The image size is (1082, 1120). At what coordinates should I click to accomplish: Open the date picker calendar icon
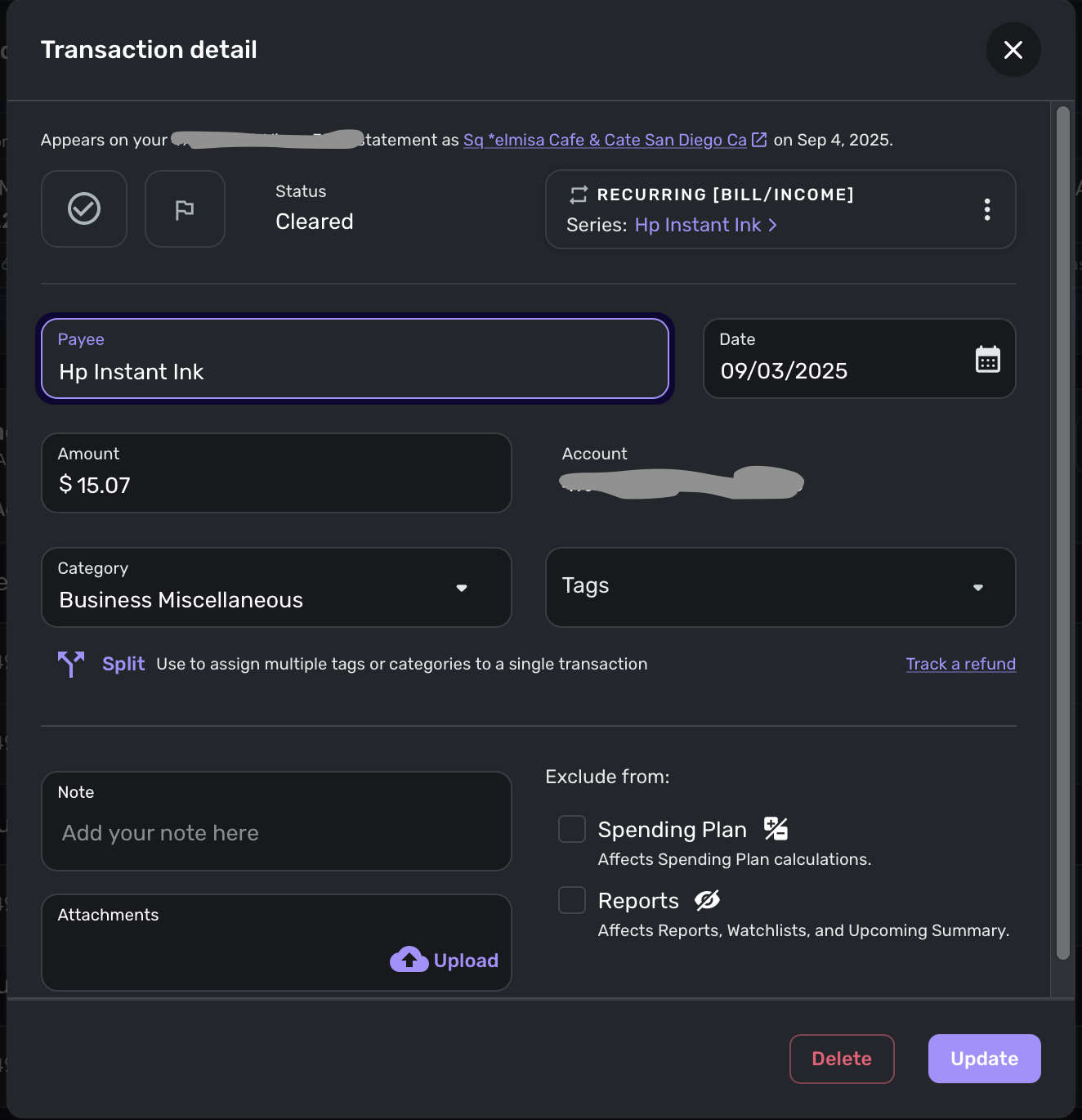(x=987, y=359)
